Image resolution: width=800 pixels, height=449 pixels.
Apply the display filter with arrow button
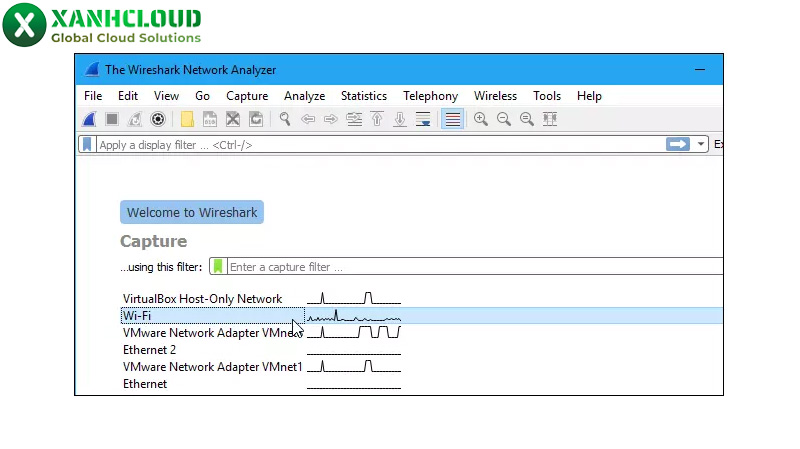(678, 145)
